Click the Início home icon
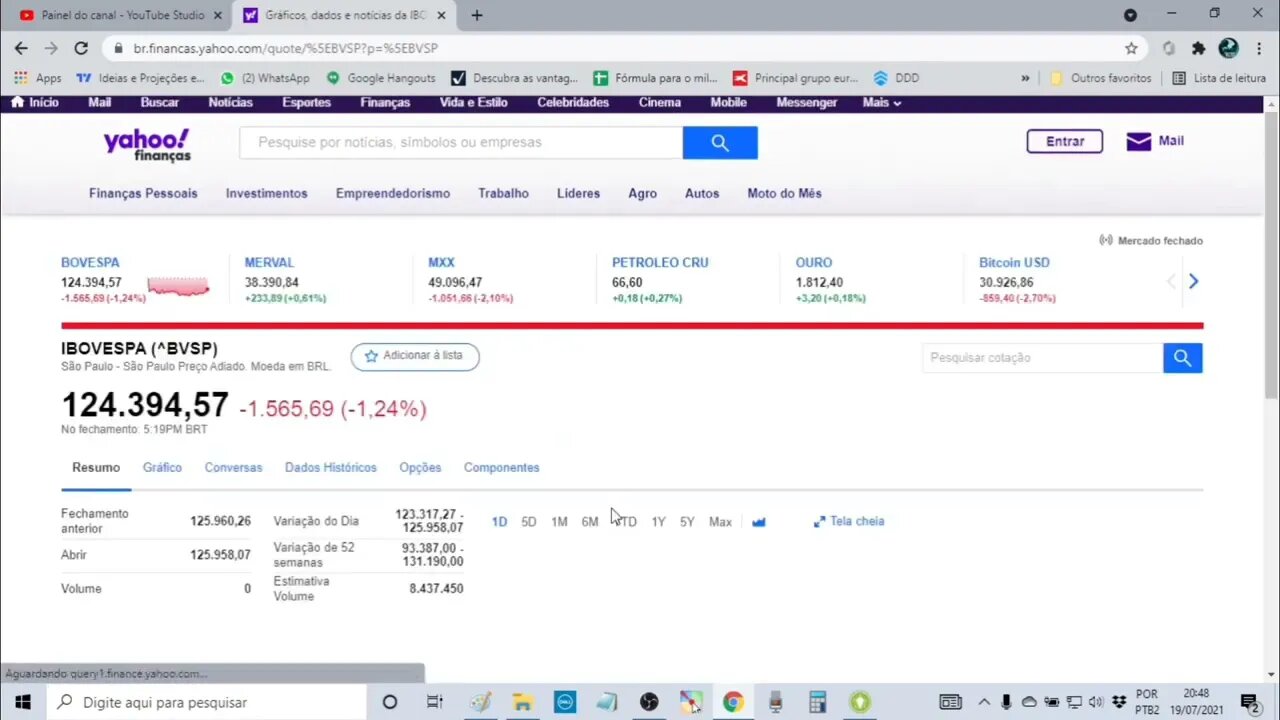1280x720 pixels. click(17, 102)
